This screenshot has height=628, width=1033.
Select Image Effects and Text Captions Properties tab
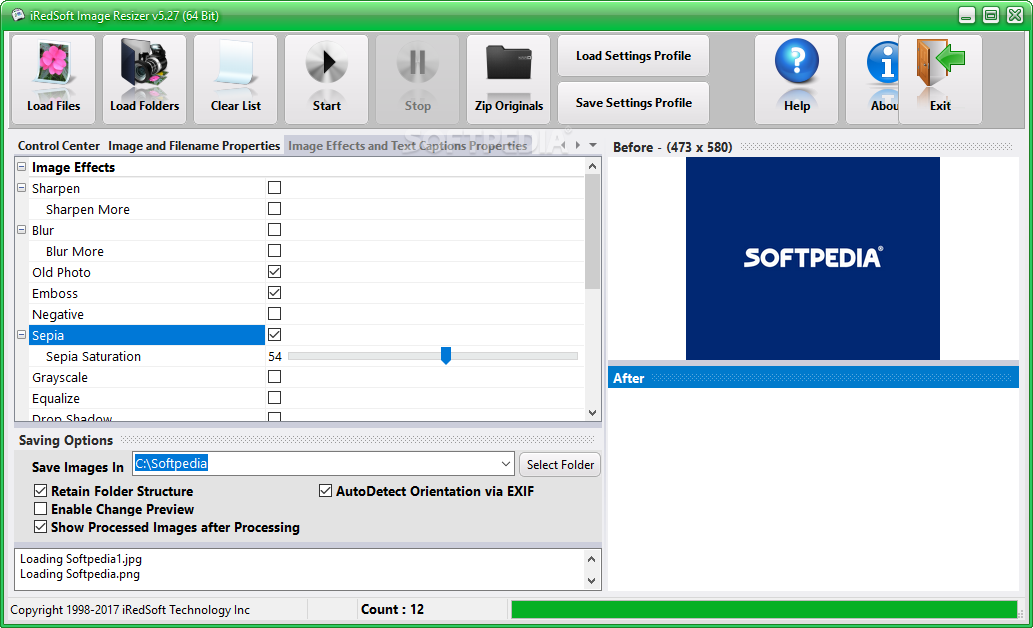coord(408,146)
